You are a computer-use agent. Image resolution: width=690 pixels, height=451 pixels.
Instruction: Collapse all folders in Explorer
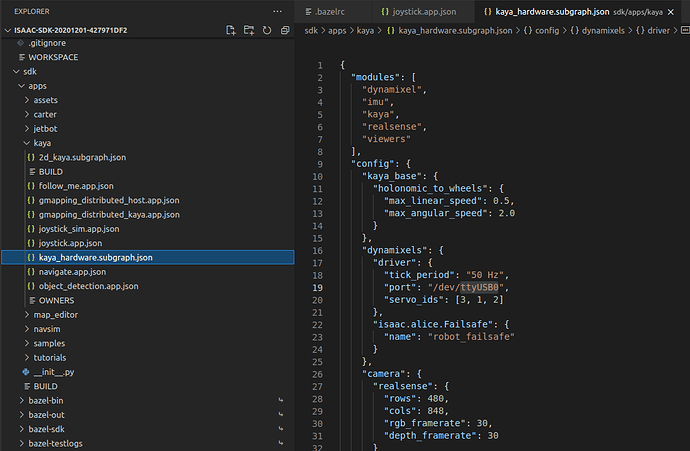coord(285,30)
